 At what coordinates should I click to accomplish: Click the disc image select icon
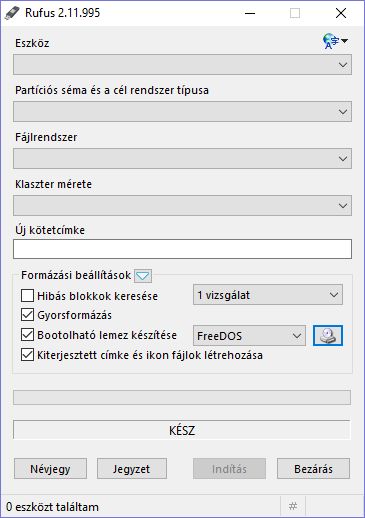point(328,336)
